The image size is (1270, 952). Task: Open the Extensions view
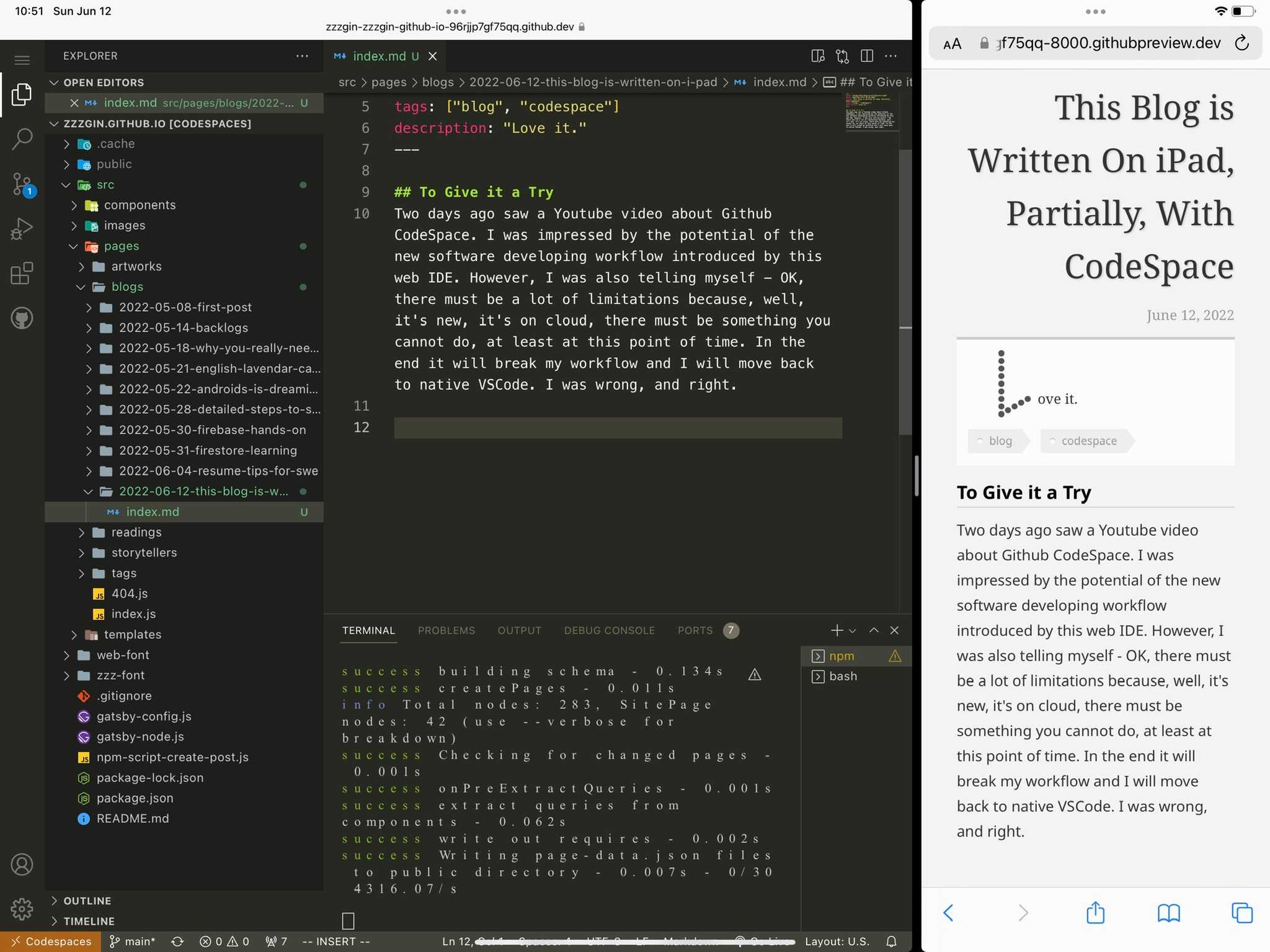[22, 273]
